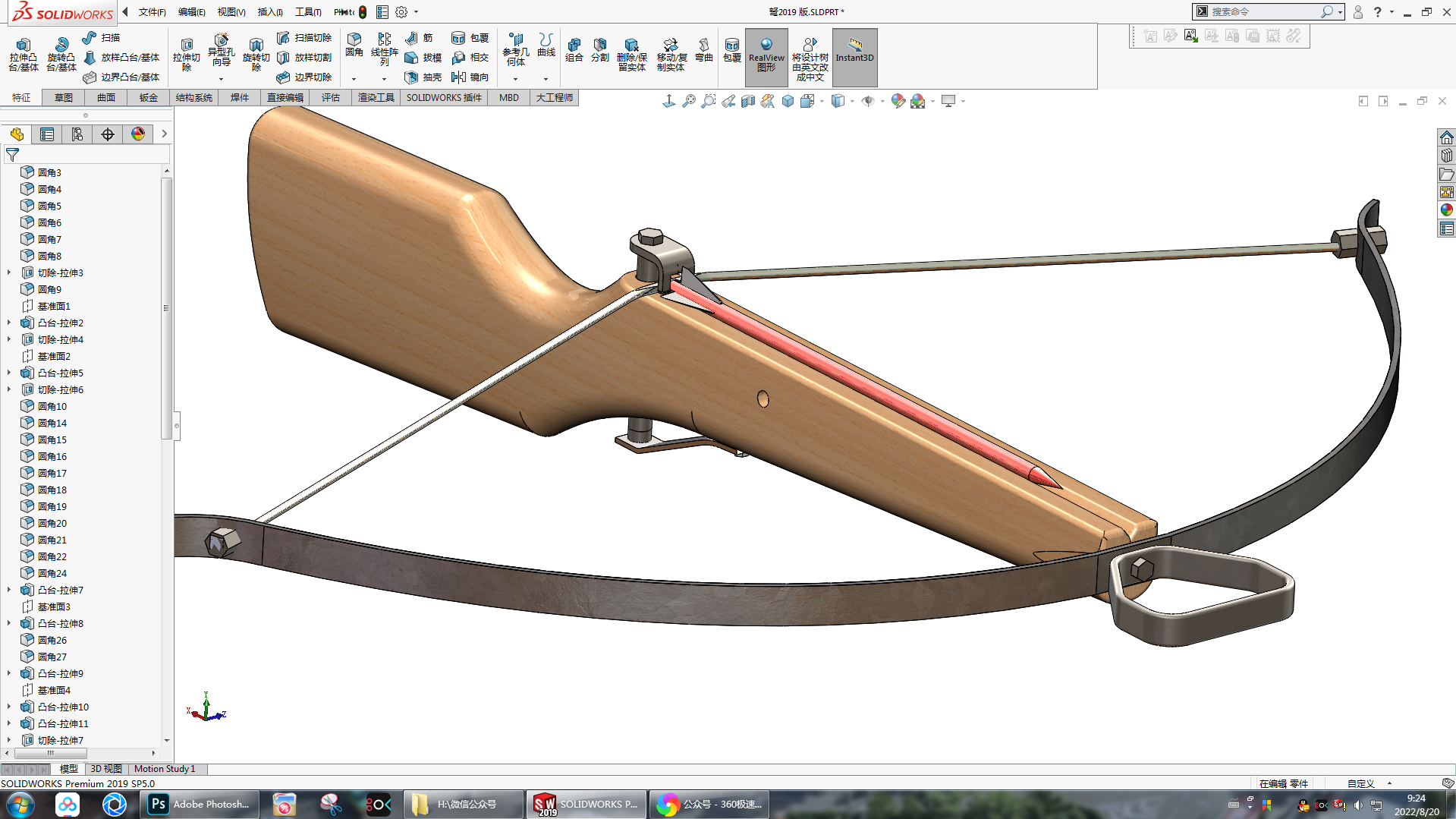This screenshot has width=1456, height=819.
Task: Open the 插入(I) menu
Action: [x=270, y=12]
